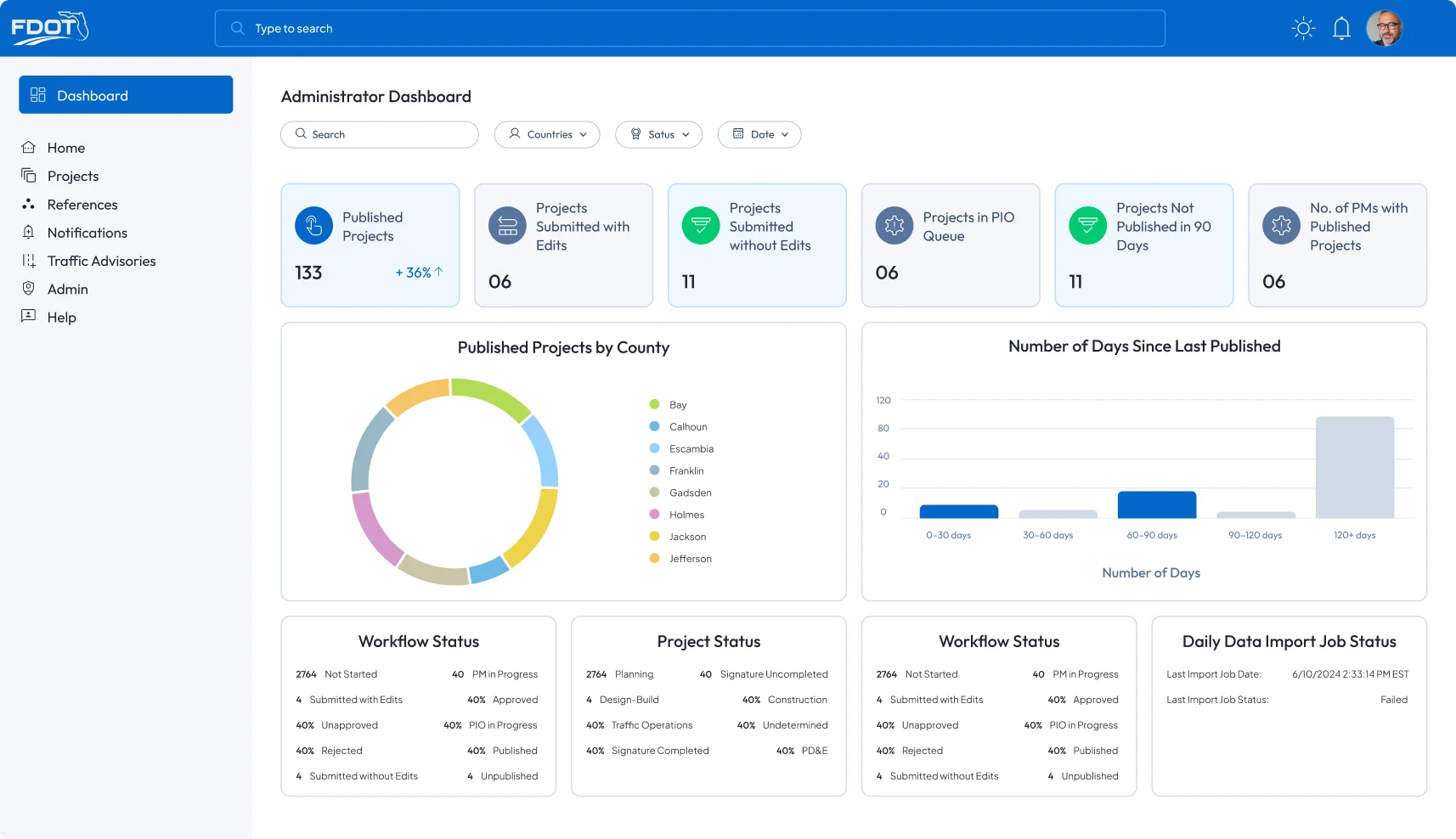Viewport: 1456px width, 839px height.
Task: Click the Projects Submitted without Edits icon
Action: click(701, 226)
